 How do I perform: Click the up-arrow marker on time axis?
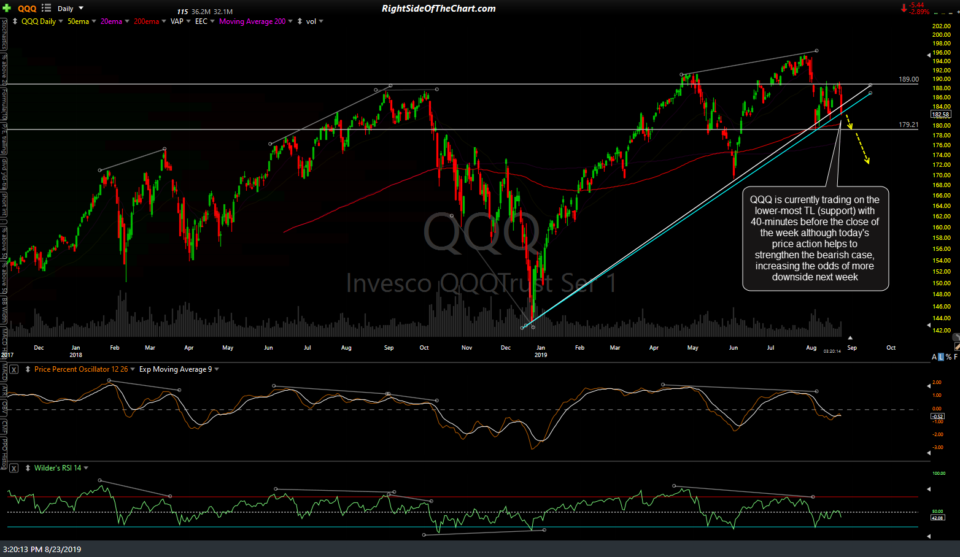coord(850,338)
